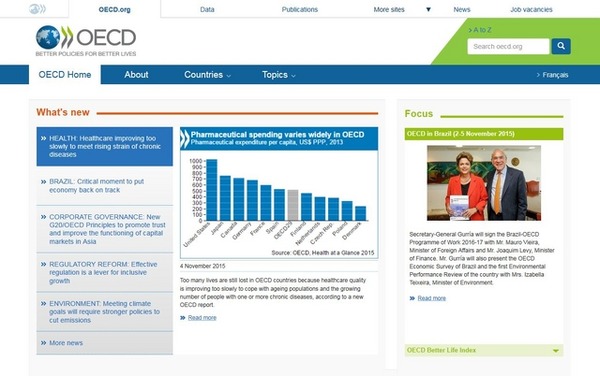Switch the site to Français
Viewport: 600px width, 376px height.
point(552,75)
